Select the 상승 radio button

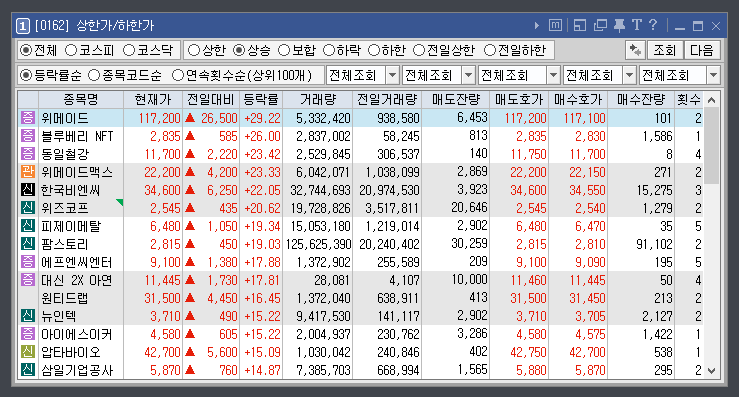coord(239,50)
